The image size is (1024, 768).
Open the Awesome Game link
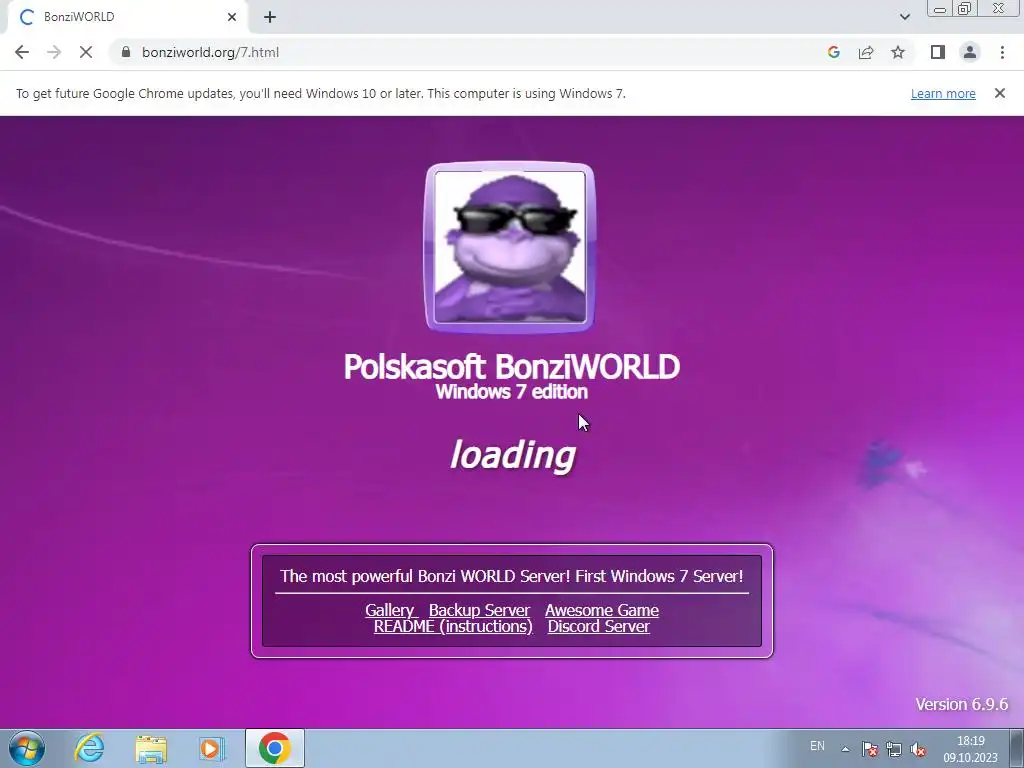coord(601,610)
